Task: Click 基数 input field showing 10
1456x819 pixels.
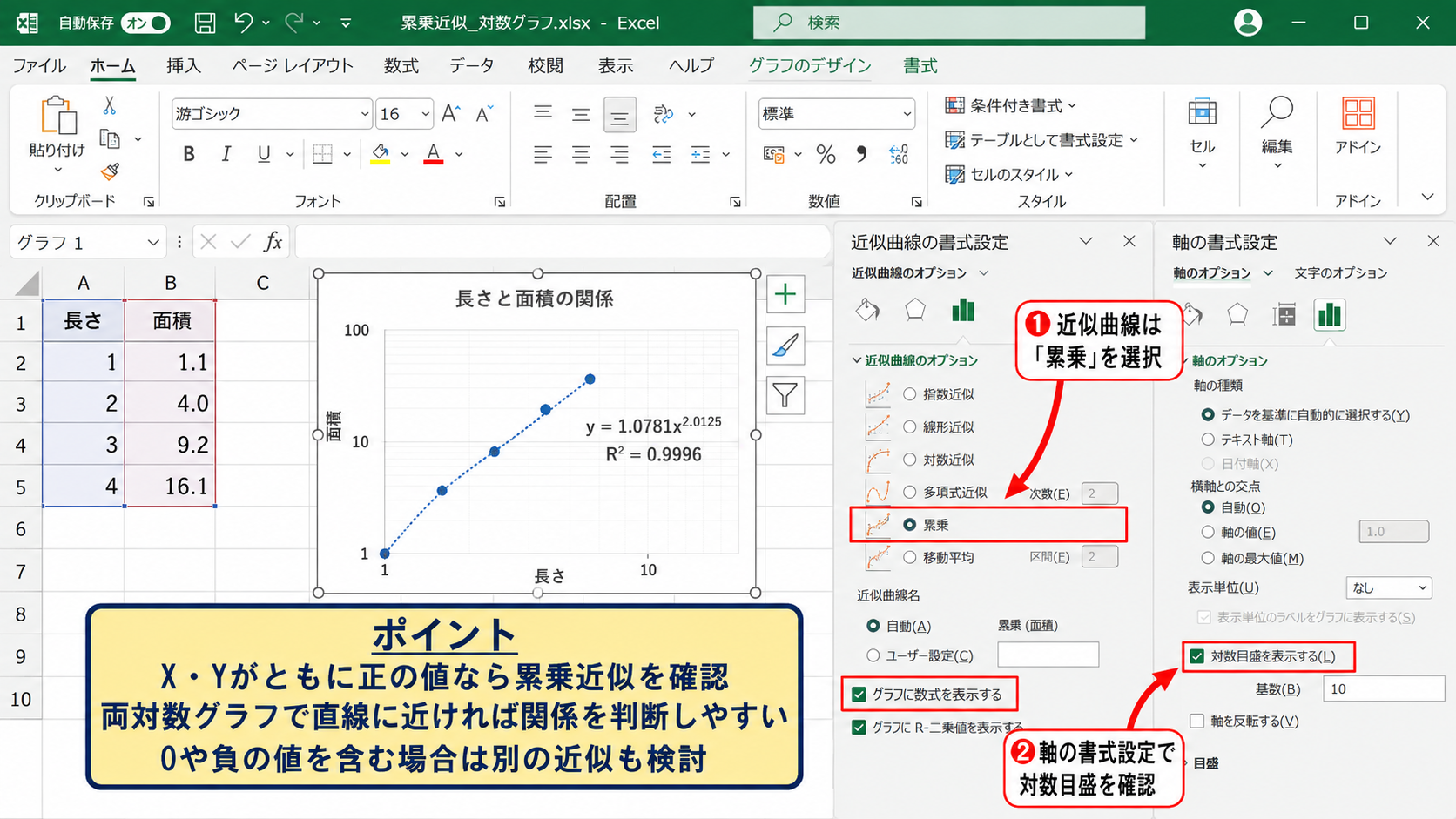Action: 1384,689
